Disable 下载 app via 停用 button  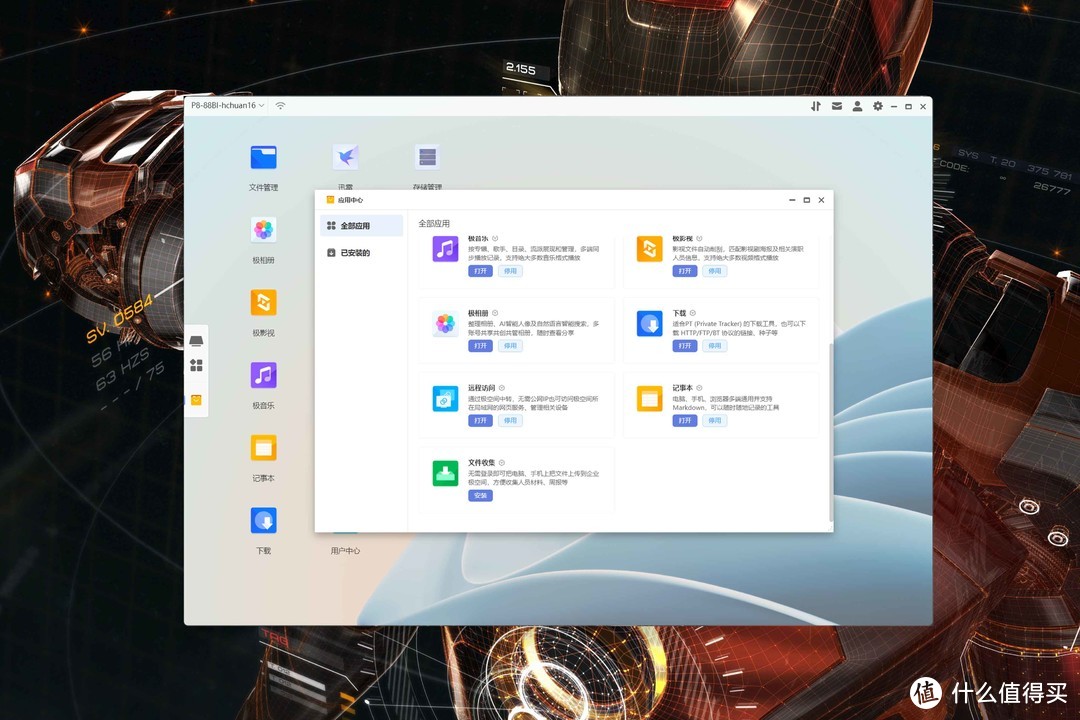tap(714, 346)
